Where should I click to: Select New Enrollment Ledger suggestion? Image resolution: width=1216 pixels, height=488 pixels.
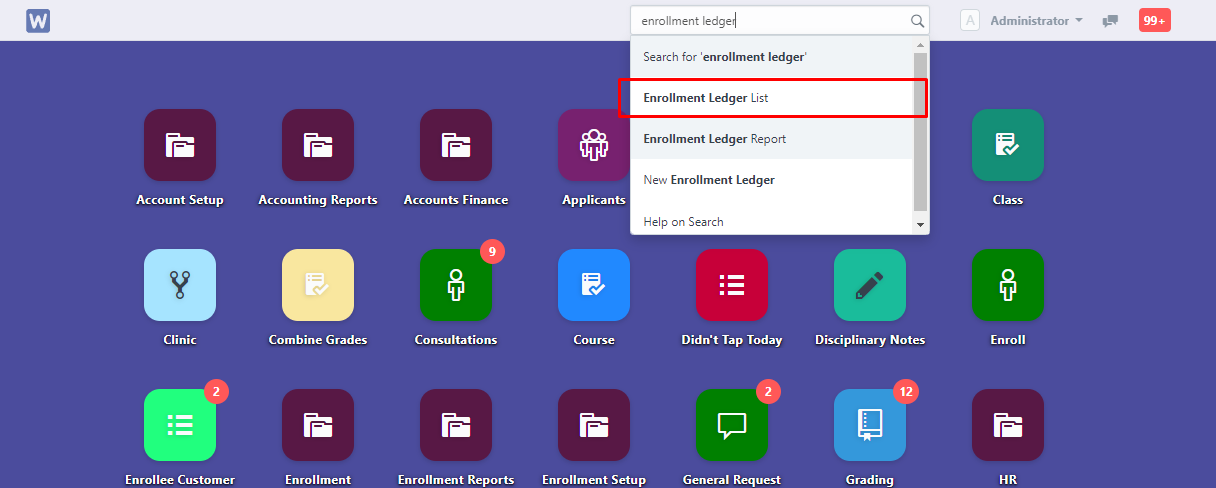[771, 180]
